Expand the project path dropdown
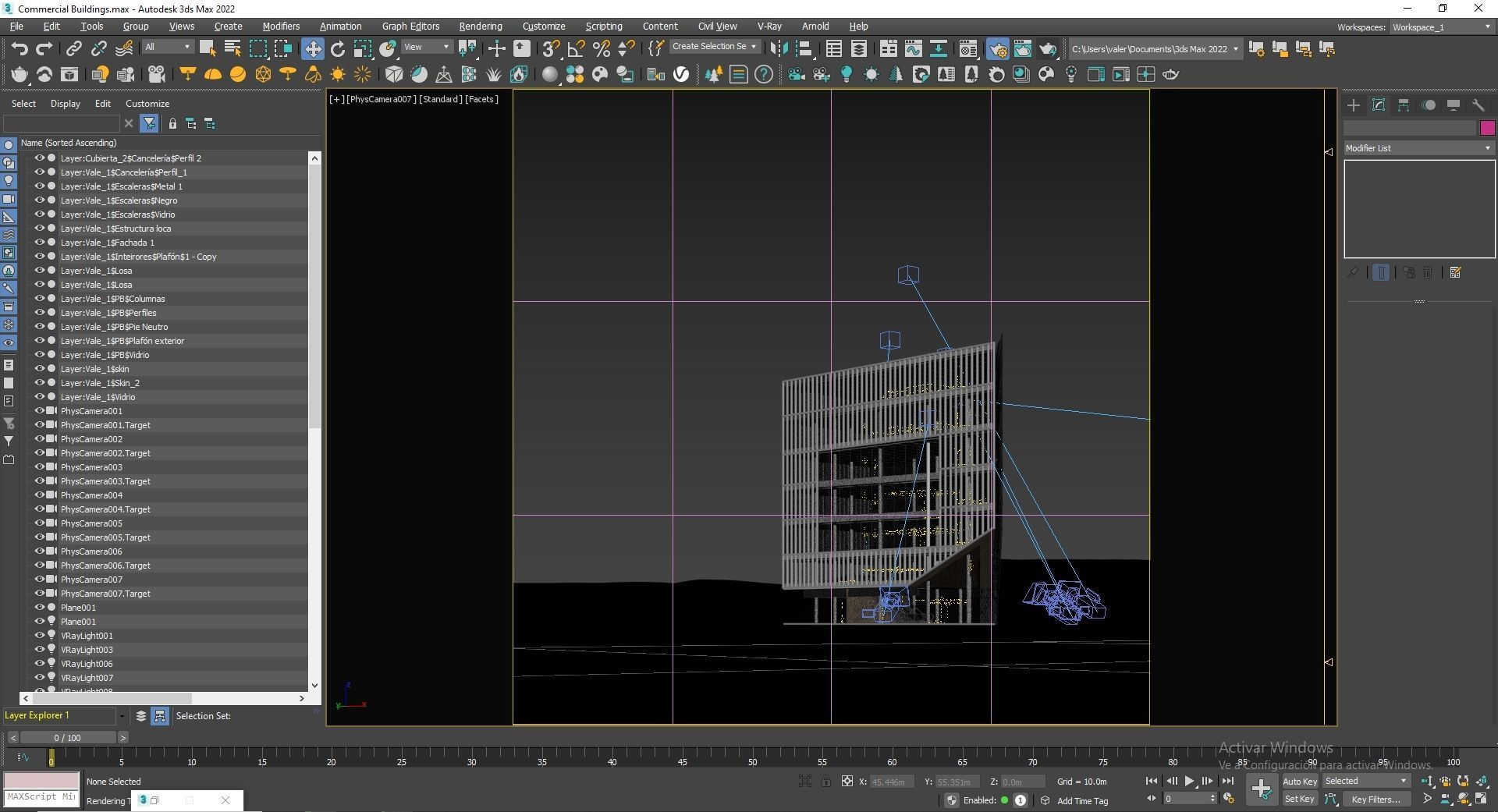Screen dimensions: 1498x812 tap(1235, 49)
